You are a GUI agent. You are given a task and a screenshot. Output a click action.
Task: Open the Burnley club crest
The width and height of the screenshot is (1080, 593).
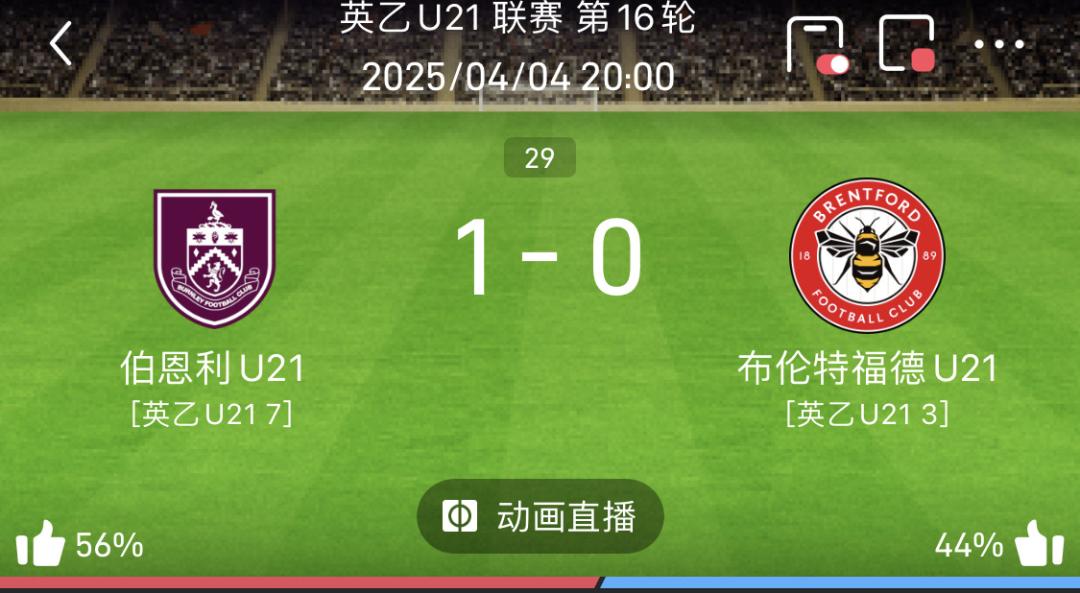click(214, 258)
